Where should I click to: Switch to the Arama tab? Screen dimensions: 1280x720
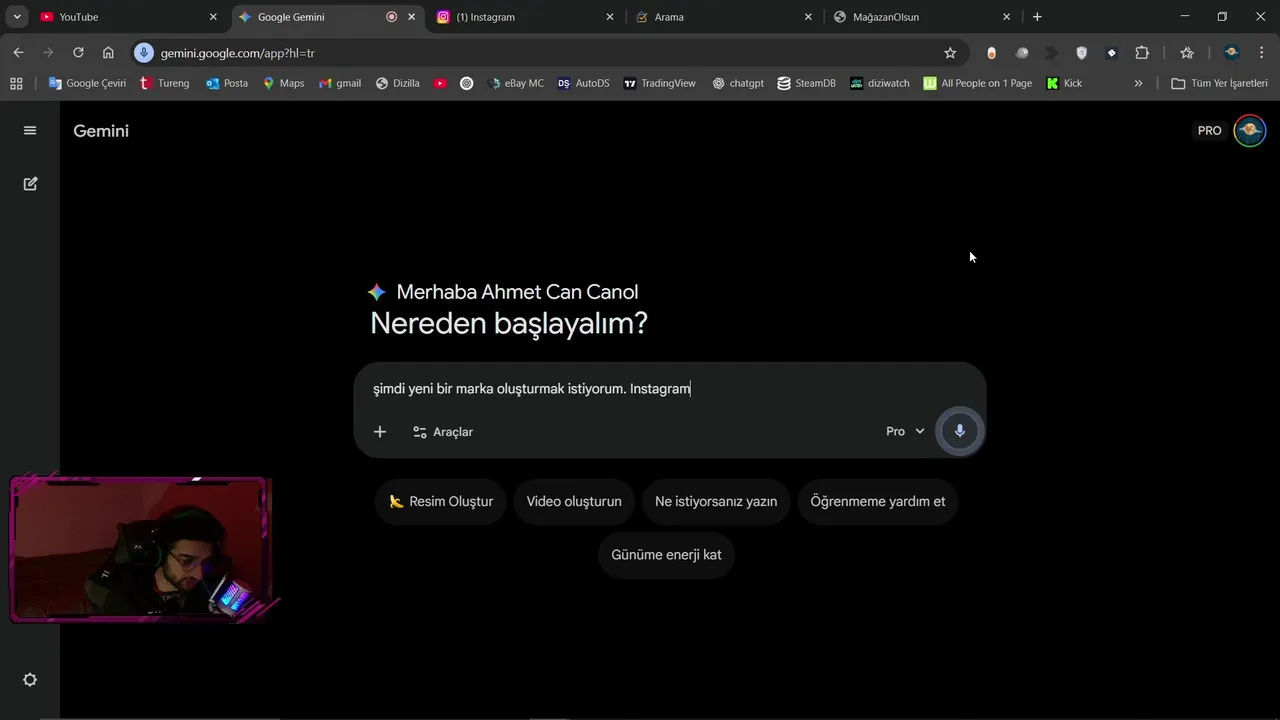coord(724,17)
